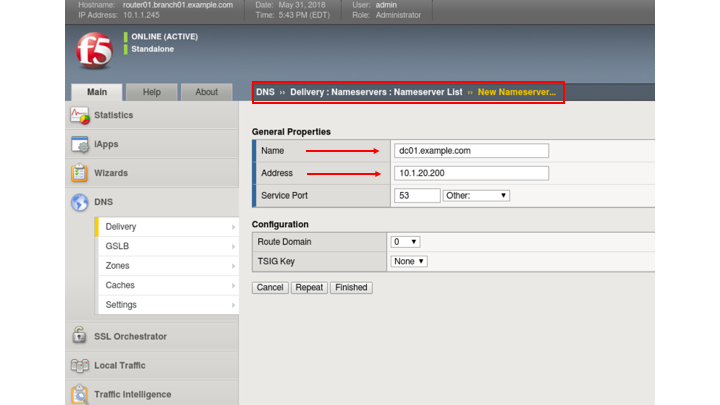Viewport: 720px width, 405px height.
Task: Expand the Delivery submenu arrow
Action: [233, 227]
